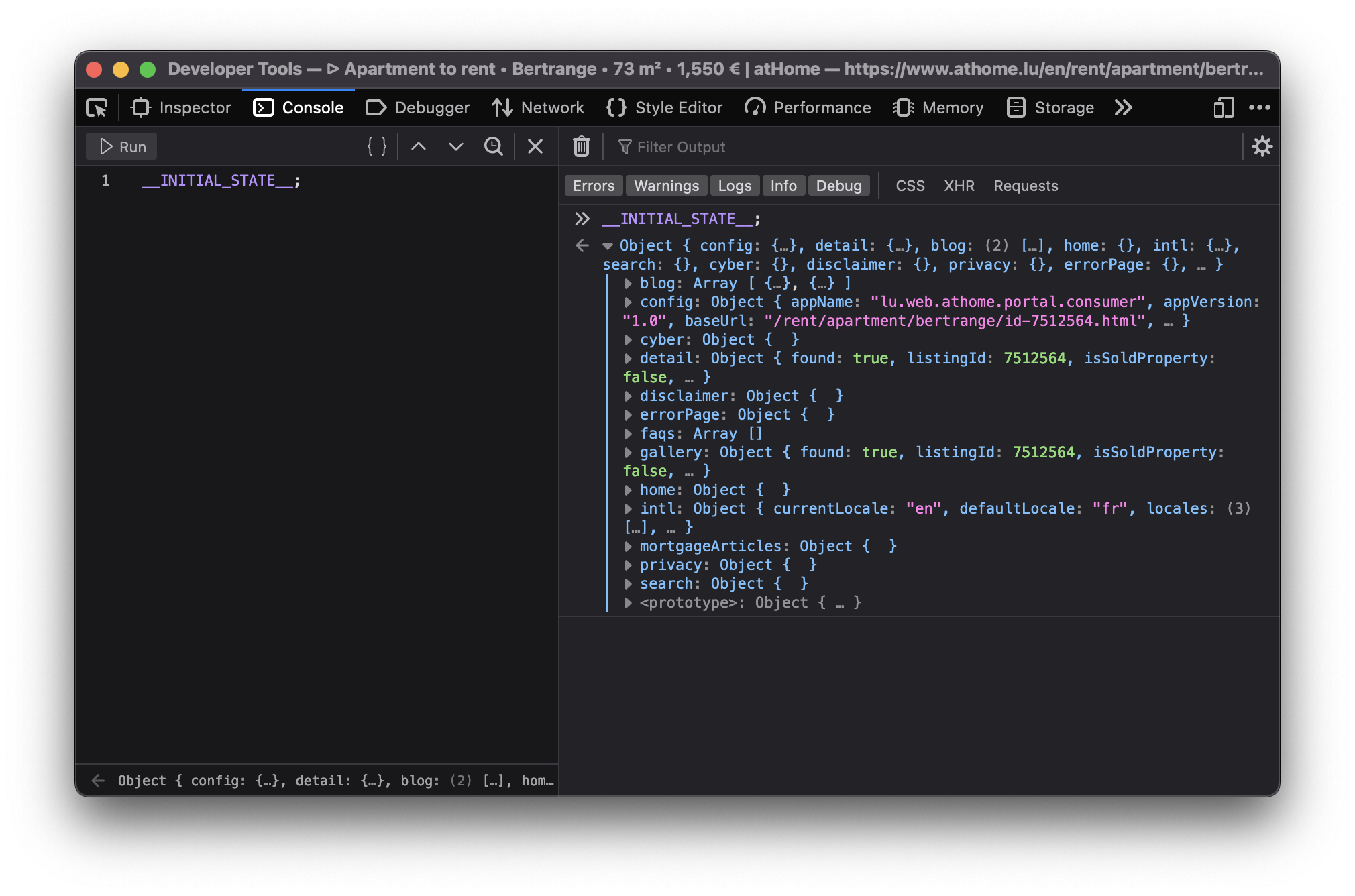Open console settings with the gear icon

coord(1262,146)
